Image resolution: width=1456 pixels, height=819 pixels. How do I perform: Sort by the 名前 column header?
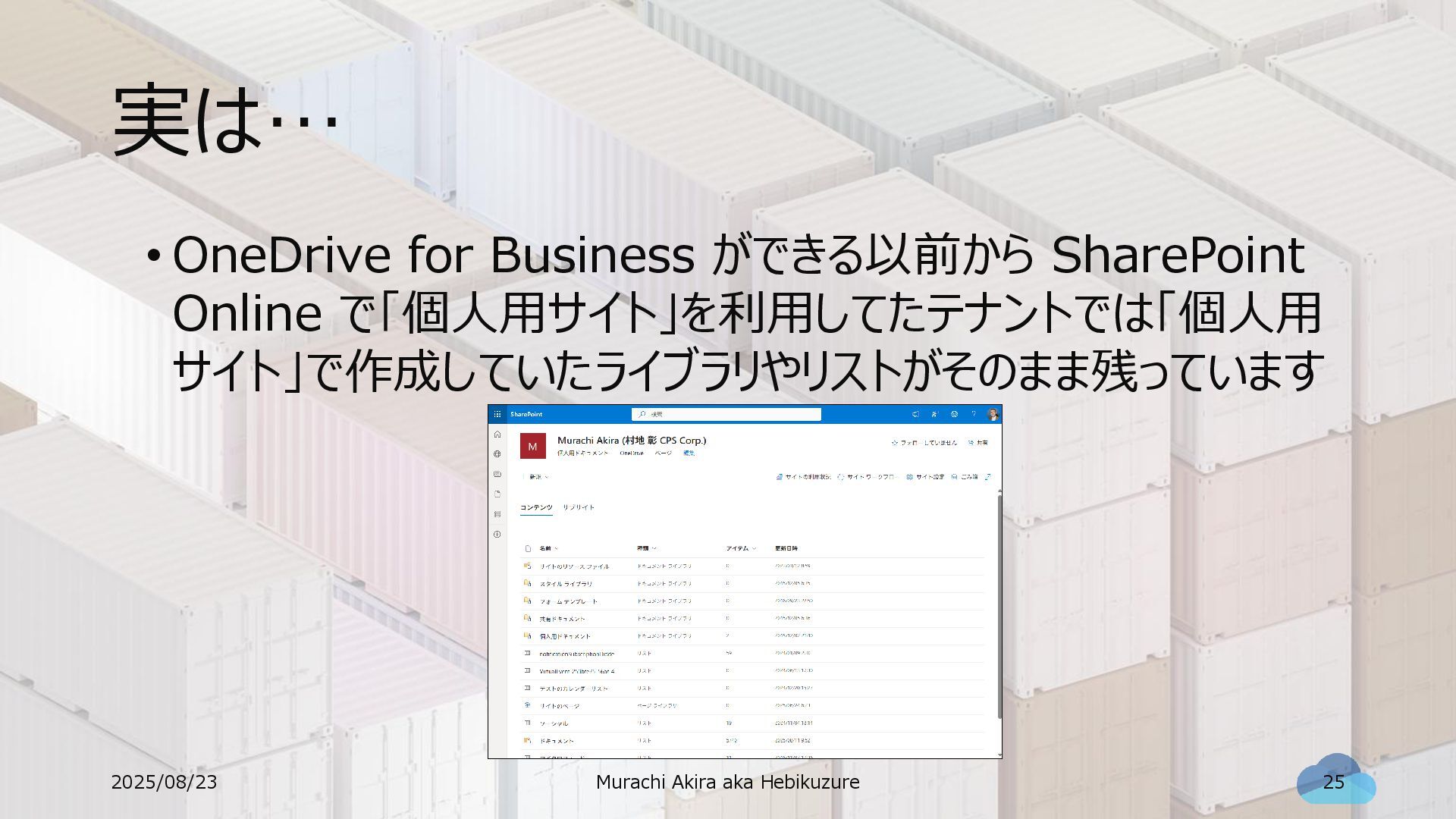tap(548, 548)
